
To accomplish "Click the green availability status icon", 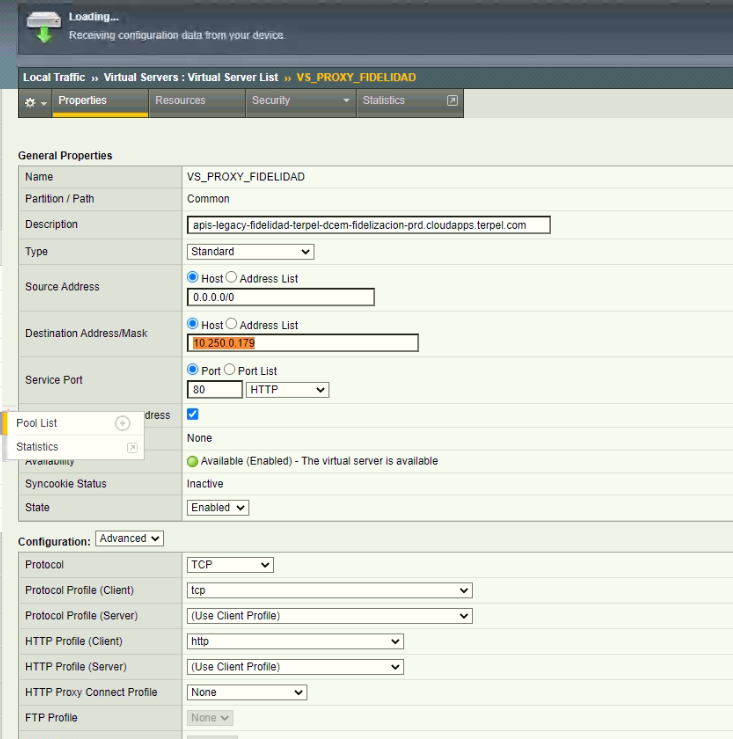I will 193,461.
